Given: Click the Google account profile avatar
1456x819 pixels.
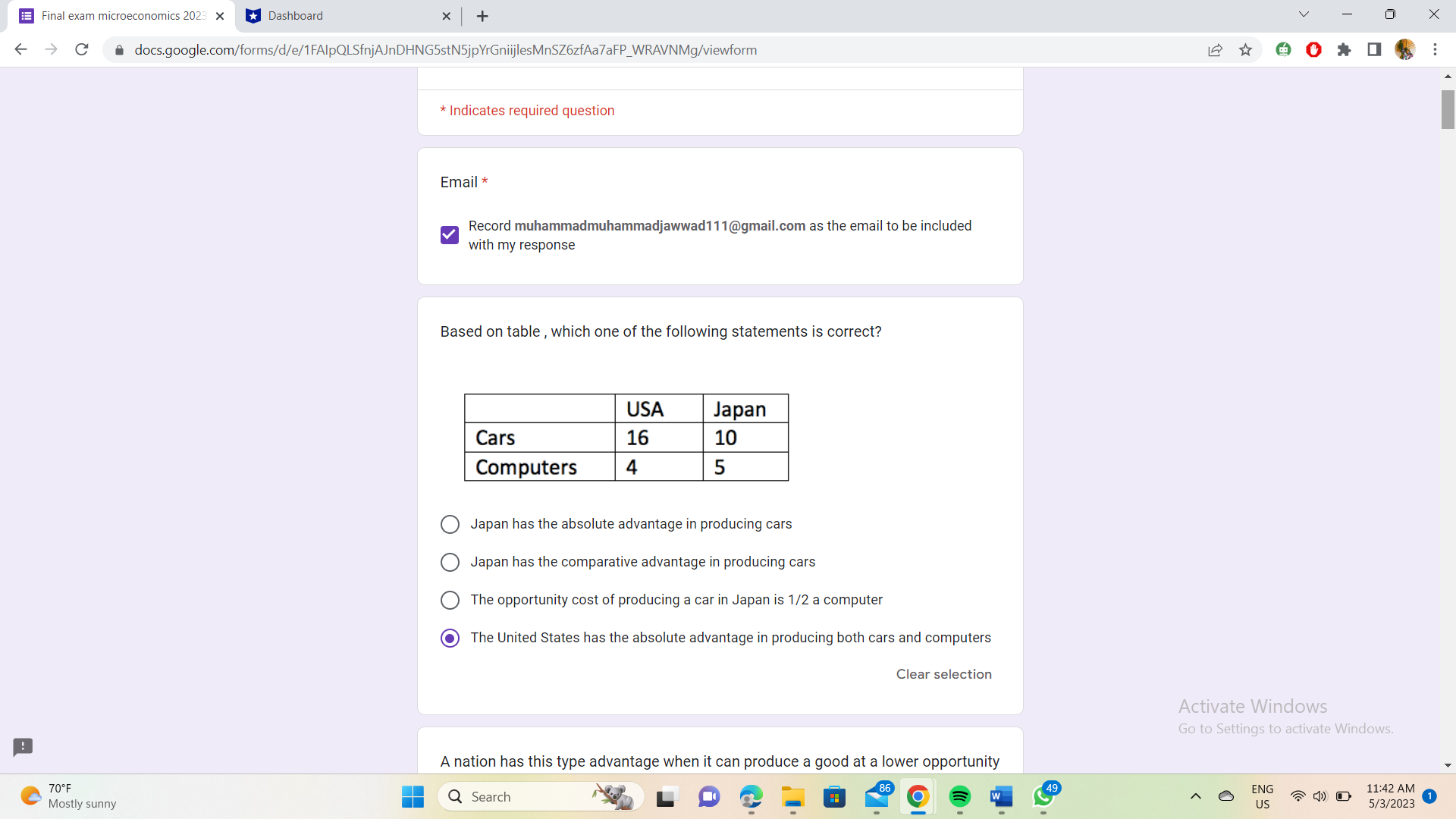Looking at the screenshot, I should (1405, 49).
